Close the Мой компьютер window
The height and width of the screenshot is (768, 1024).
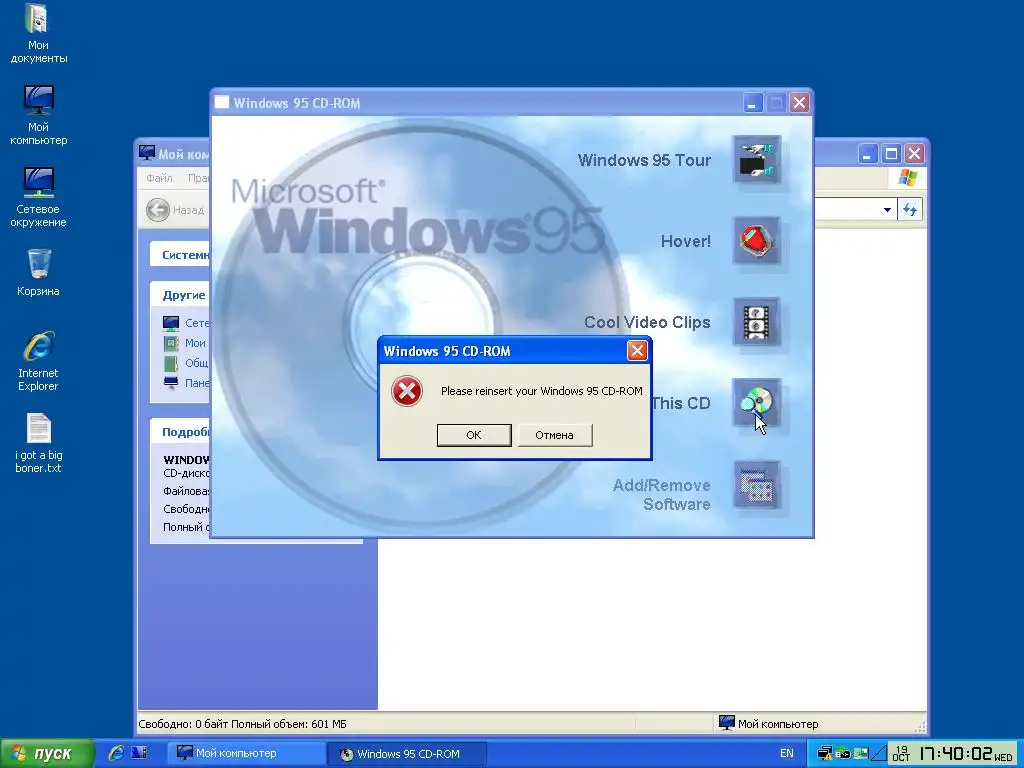914,153
